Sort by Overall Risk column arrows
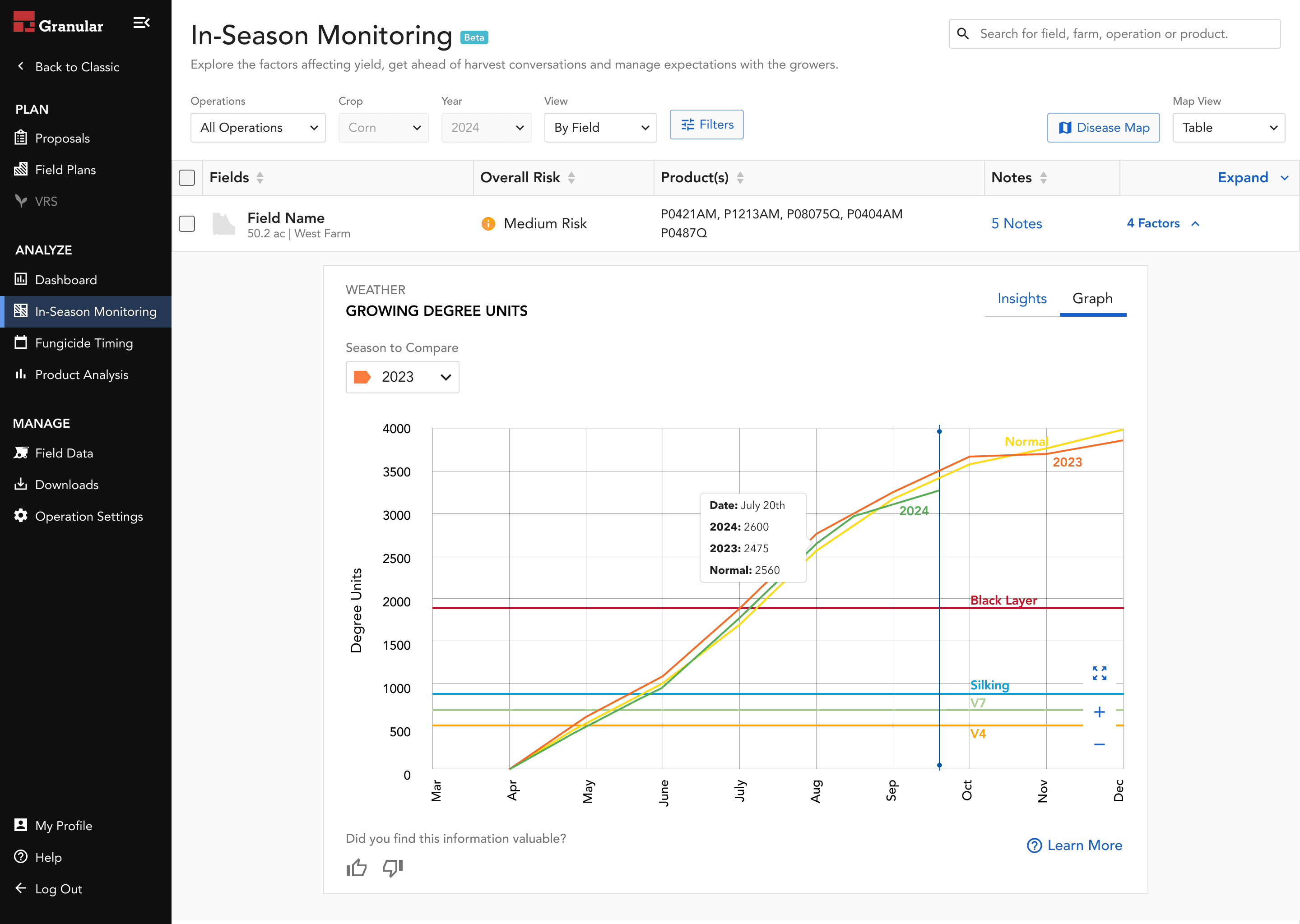1300x924 pixels. tap(571, 177)
